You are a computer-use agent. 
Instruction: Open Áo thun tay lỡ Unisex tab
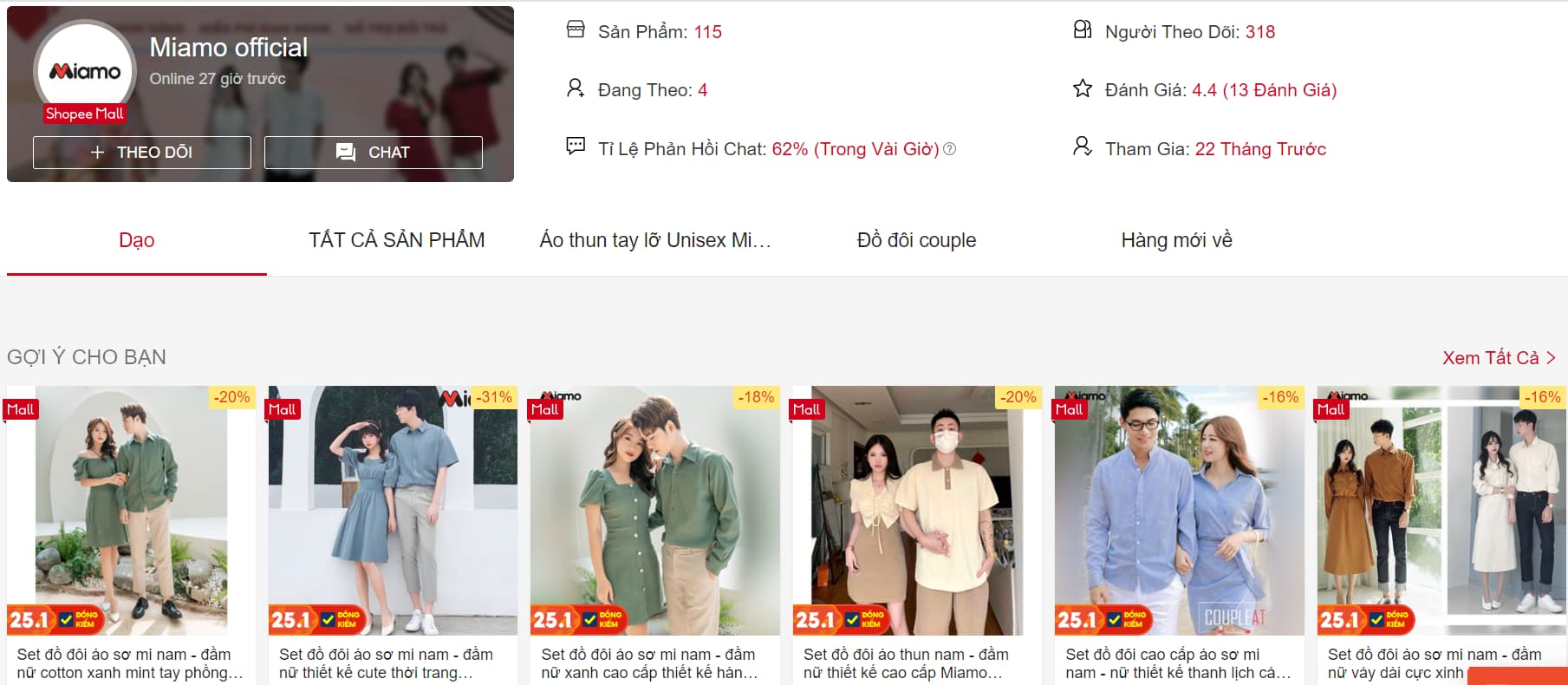click(656, 240)
